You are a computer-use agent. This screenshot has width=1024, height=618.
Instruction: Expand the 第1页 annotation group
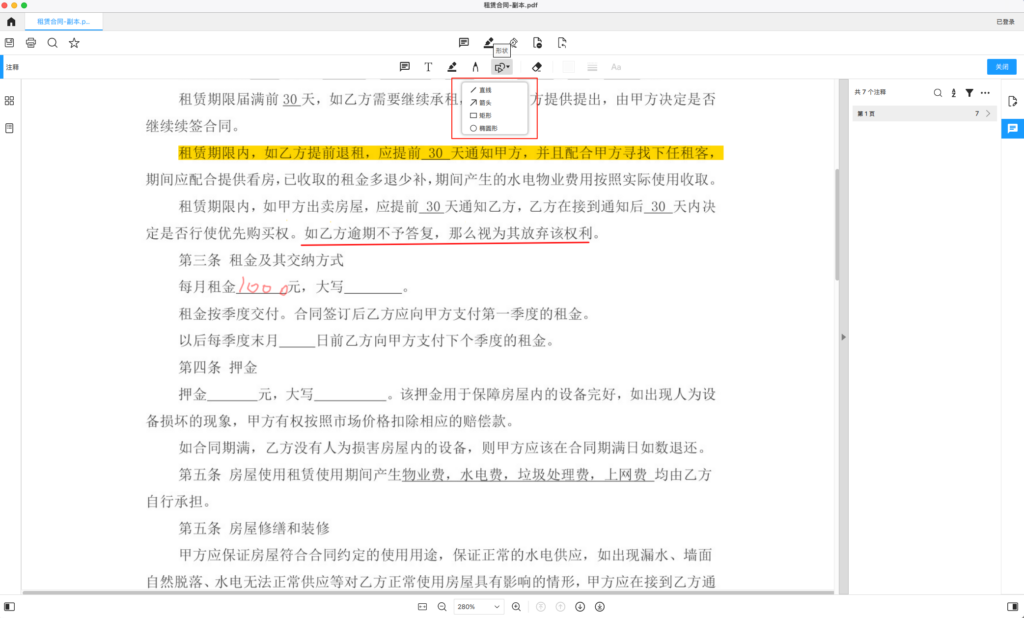988,114
